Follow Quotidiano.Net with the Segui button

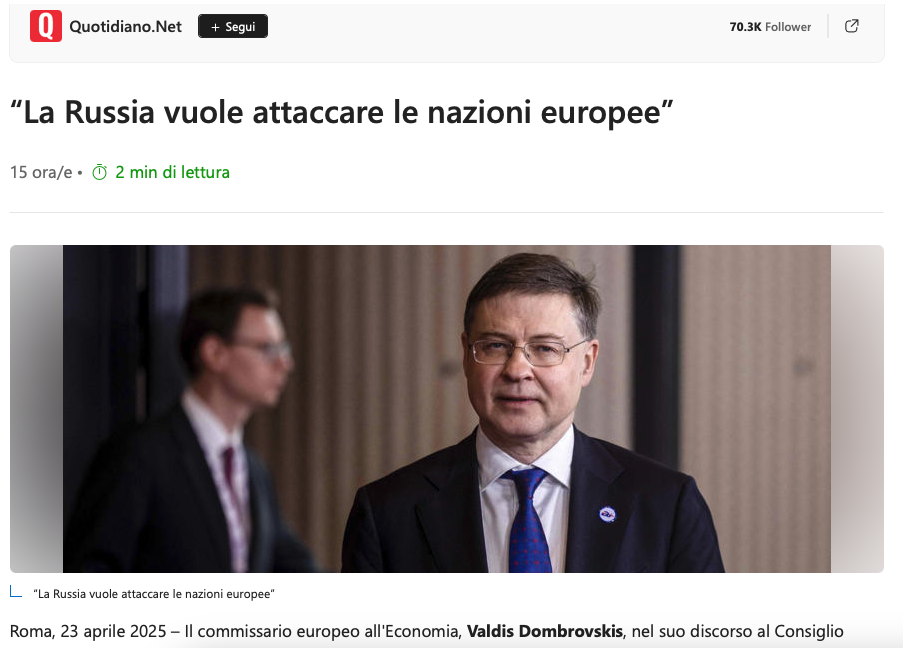(x=233, y=26)
